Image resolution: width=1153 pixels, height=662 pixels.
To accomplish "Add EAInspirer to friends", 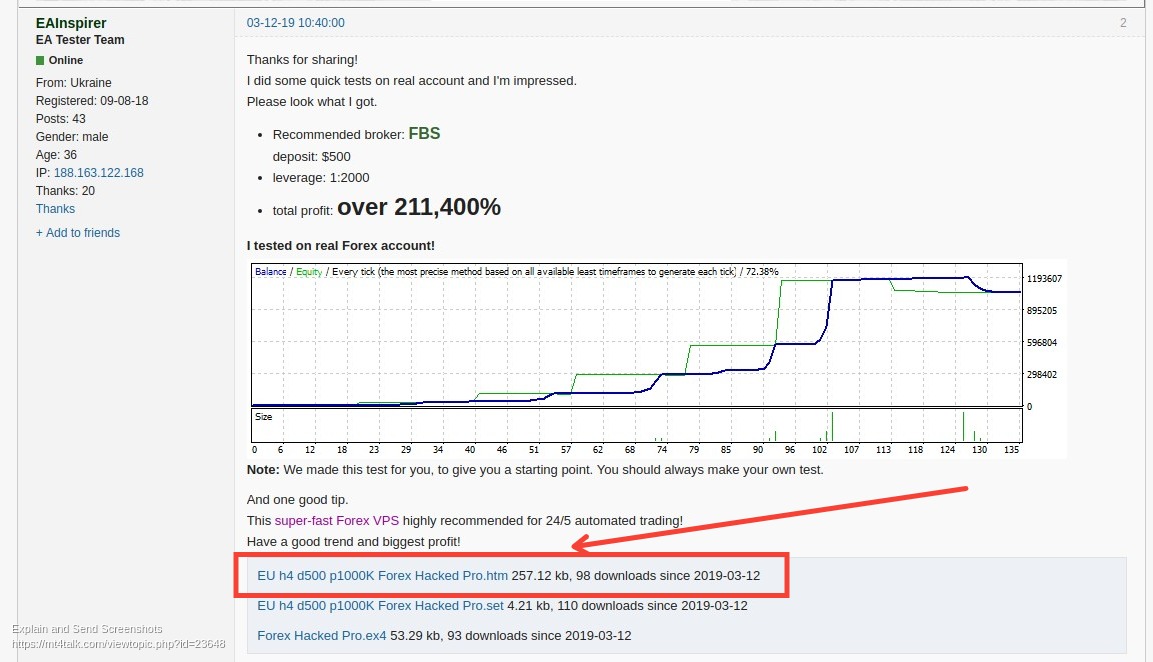I will click(78, 232).
